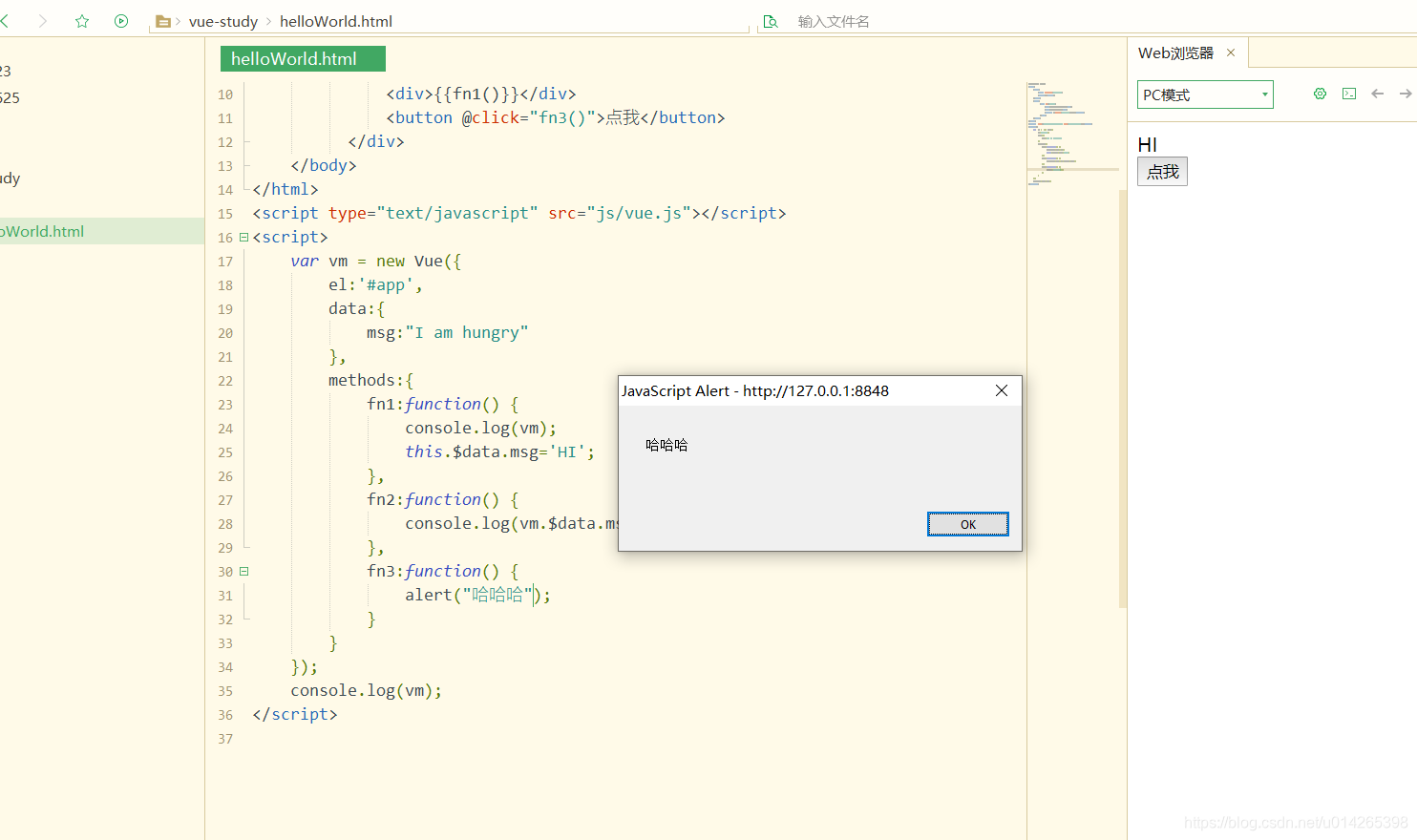Click the alert("哈哈哈") code line
1417x840 pixels.
[x=477, y=595]
